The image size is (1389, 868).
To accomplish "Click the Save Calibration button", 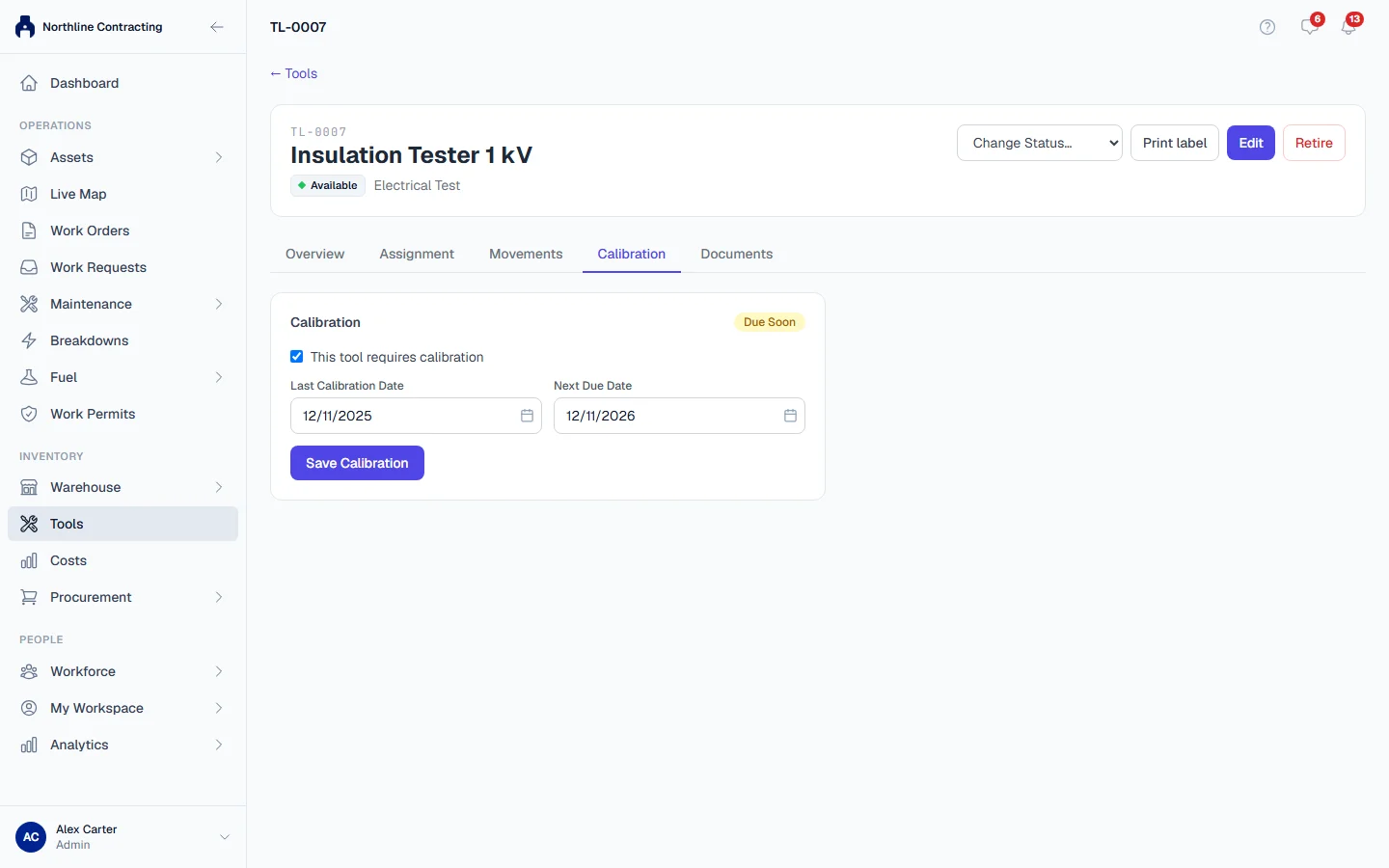I will 357,463.
